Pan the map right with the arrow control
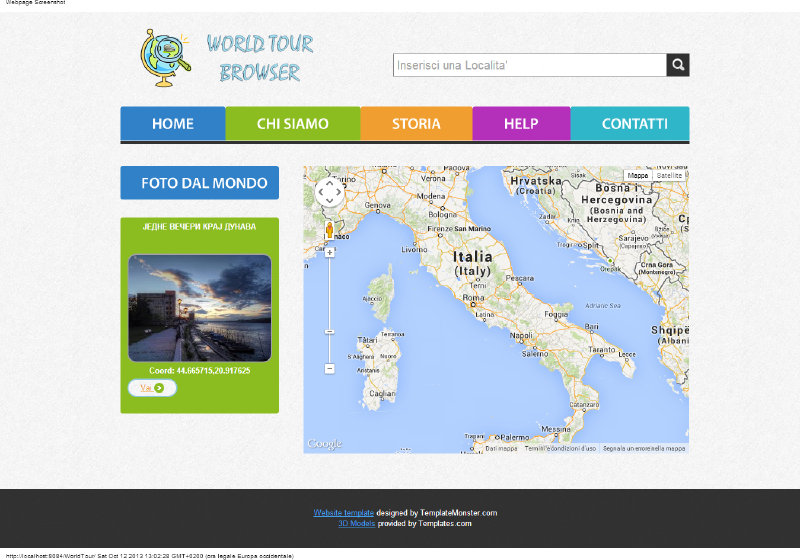800x560 pixels. pyautogui.click(x=338, y=192)
